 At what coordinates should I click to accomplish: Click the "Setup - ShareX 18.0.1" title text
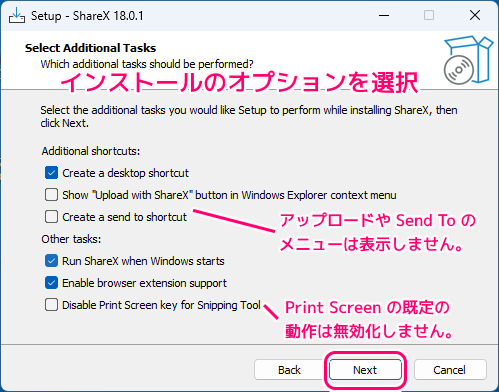87,16
